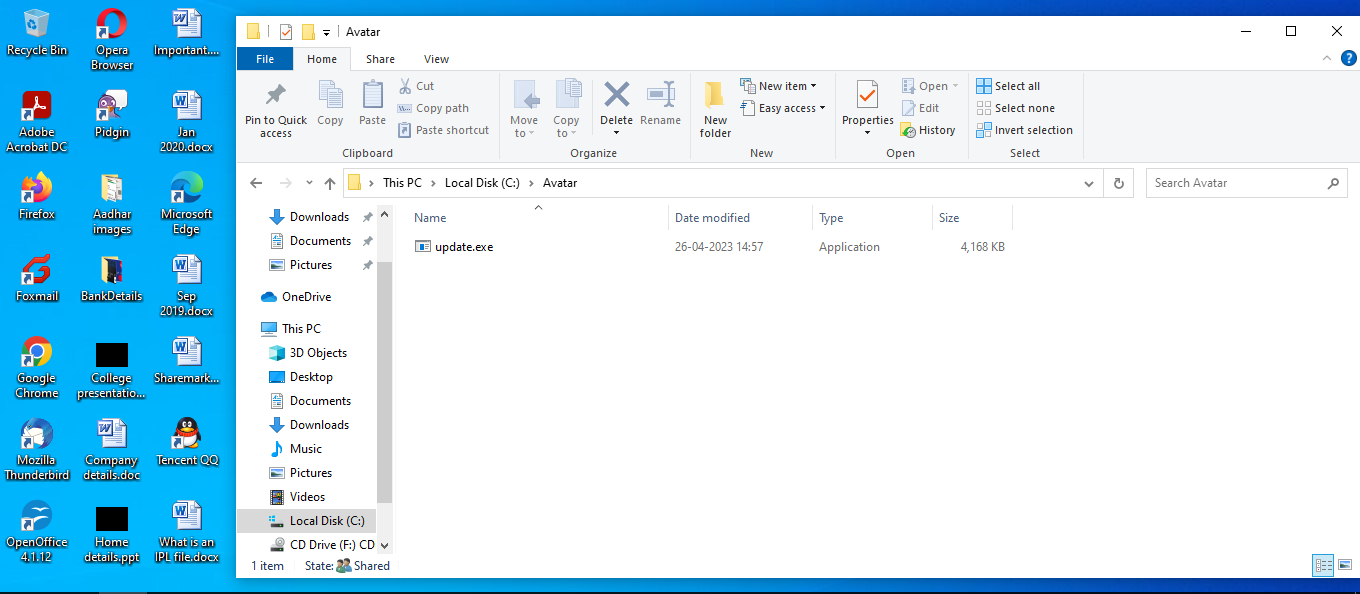Open Properties for the current folder
The height and width of the screenshot is (594, 1360).
click(x=866, y=107)
